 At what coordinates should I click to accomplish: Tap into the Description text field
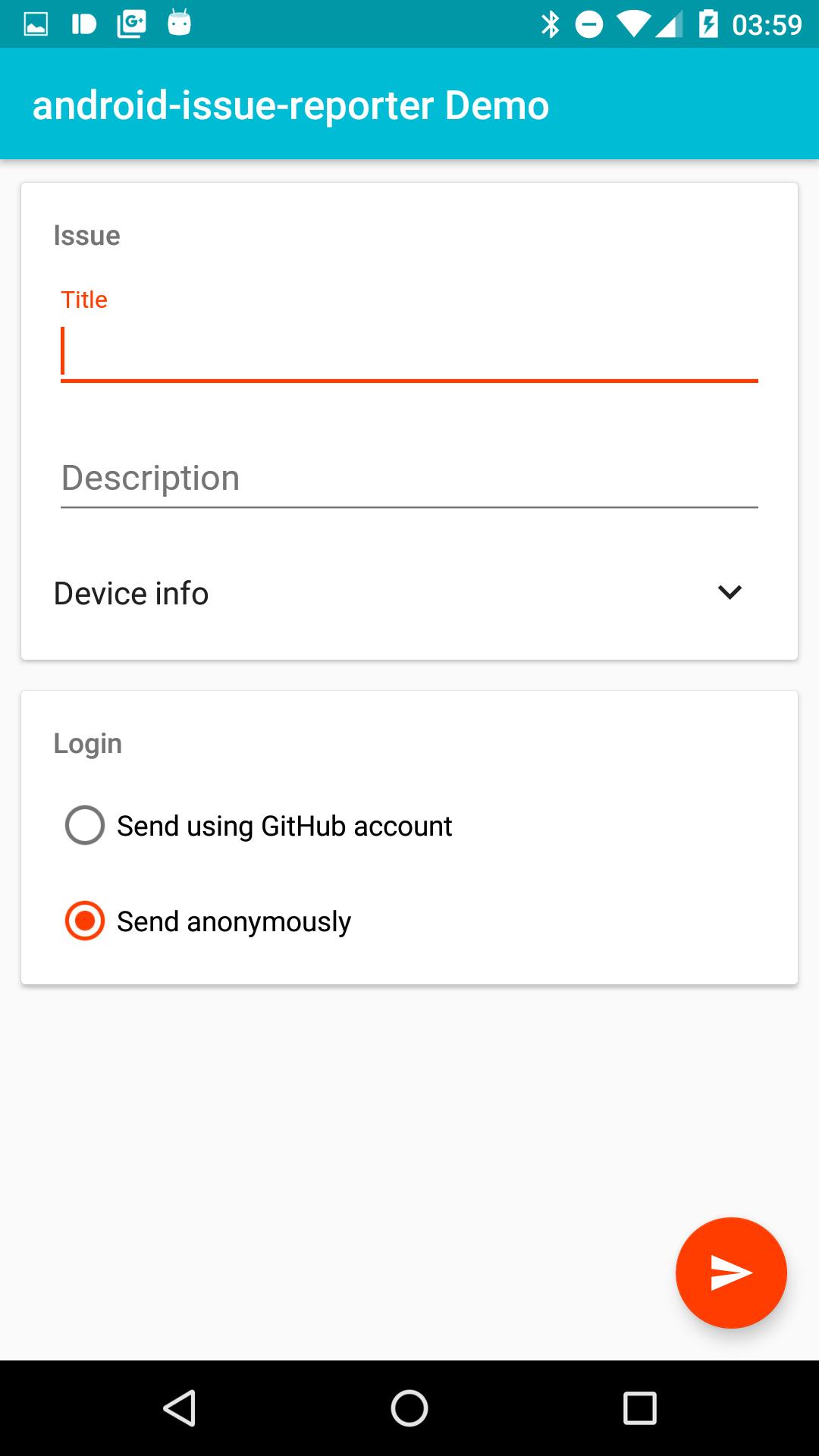(409, 478)
